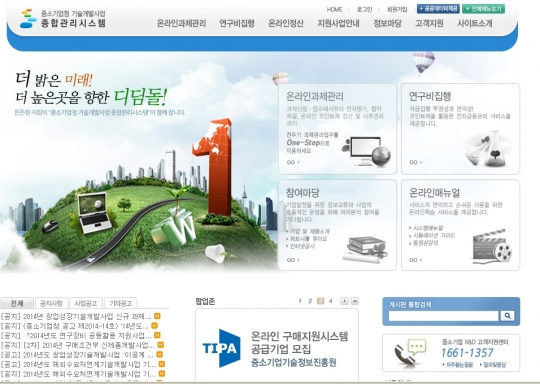Click the 온라인과제관리 card title
The width and height of the screenshot is (540, 384).
(315, 96)
